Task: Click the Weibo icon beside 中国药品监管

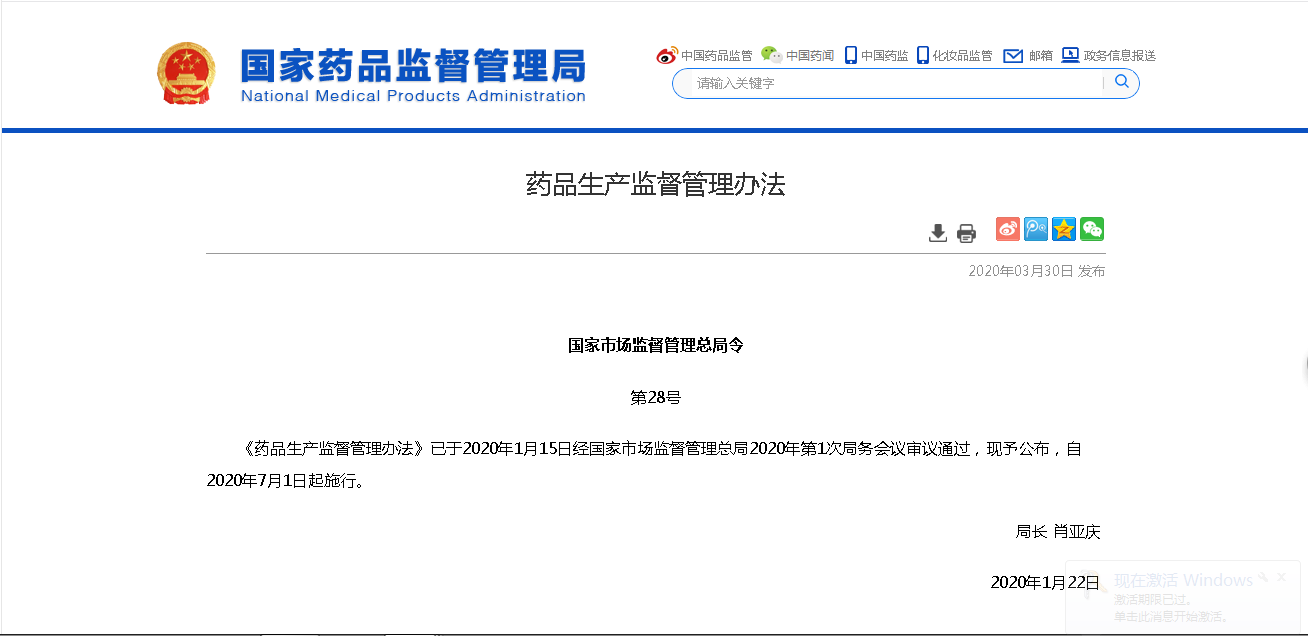Action: (x=666, y=56)
